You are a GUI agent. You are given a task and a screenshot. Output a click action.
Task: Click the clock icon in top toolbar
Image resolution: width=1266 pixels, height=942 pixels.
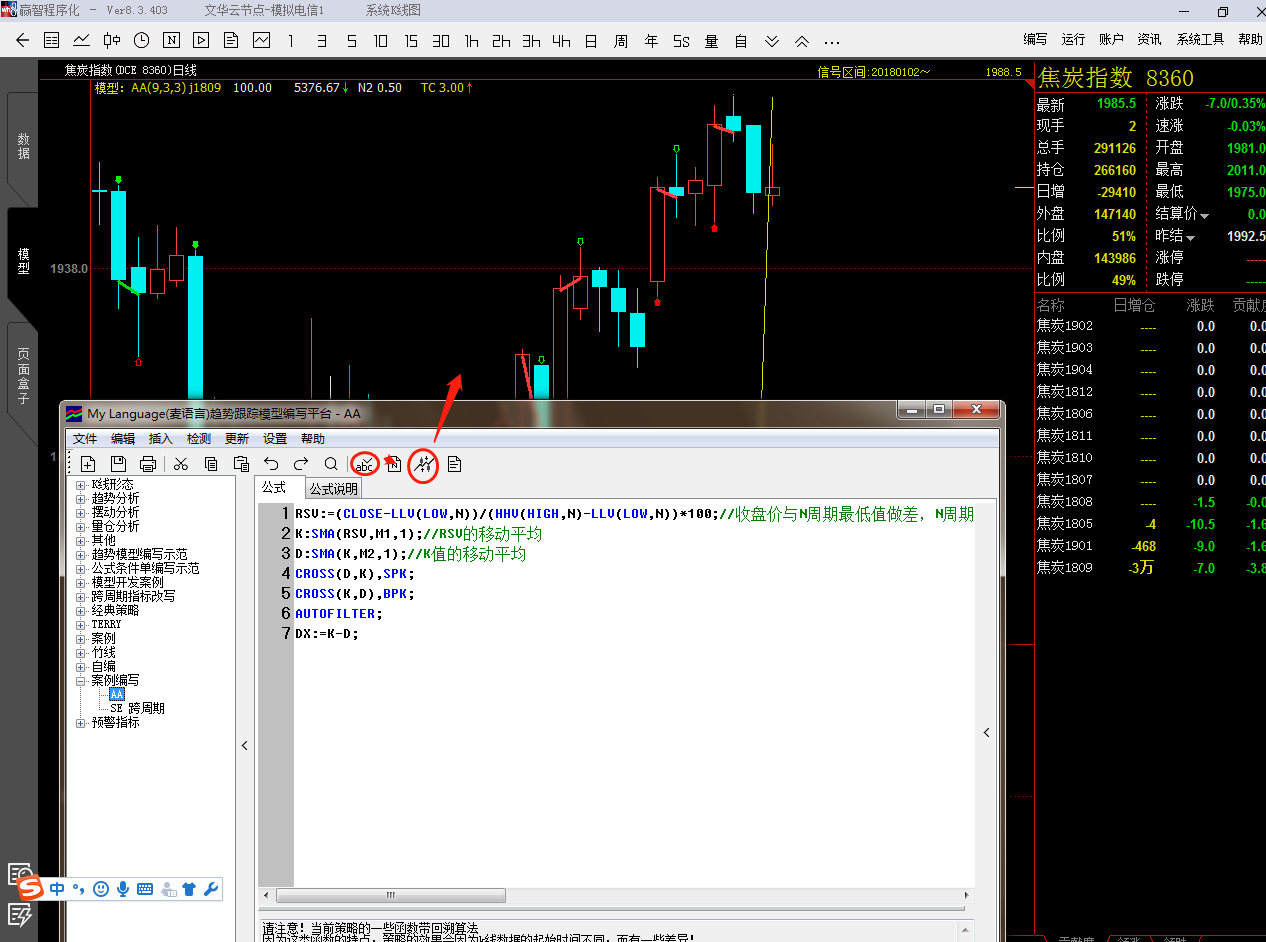[x=141, y=41]
